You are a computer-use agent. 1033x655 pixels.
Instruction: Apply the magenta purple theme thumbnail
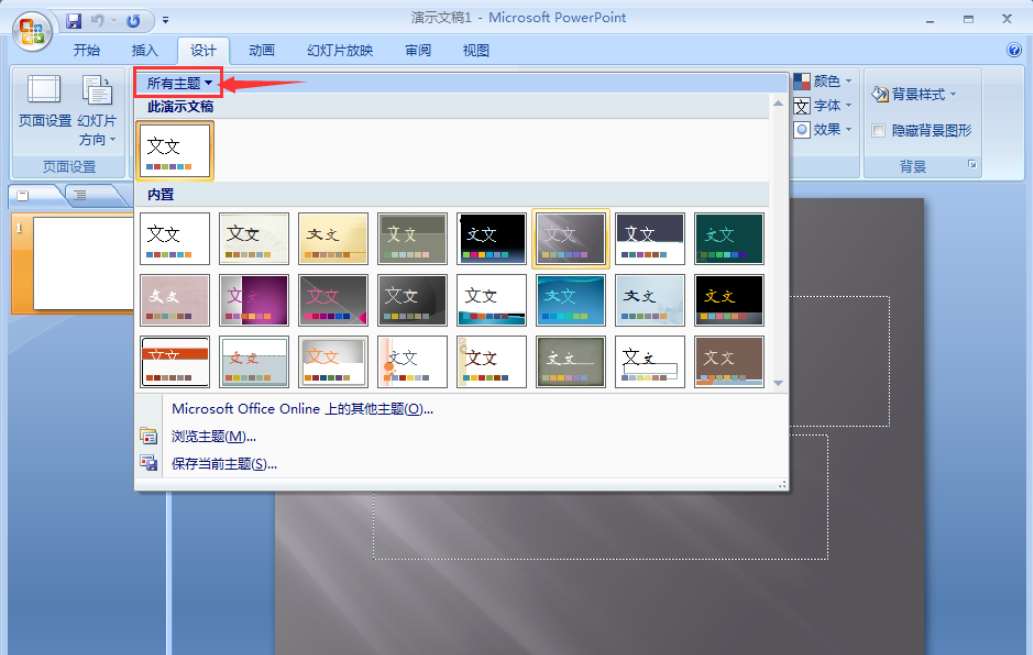pyautogui.click(x=254, y=300)
